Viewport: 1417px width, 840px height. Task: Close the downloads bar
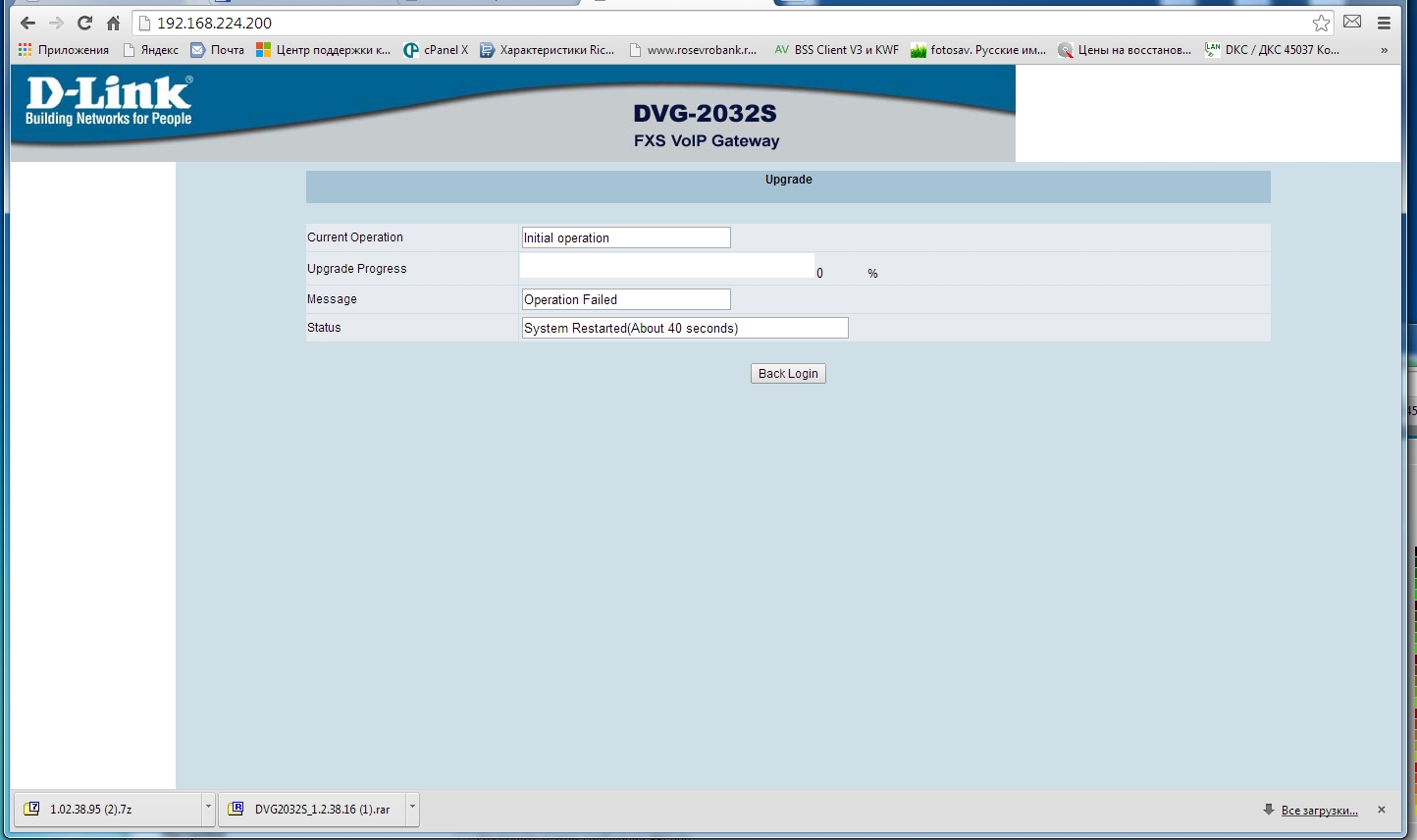(x=1382, y=810)
